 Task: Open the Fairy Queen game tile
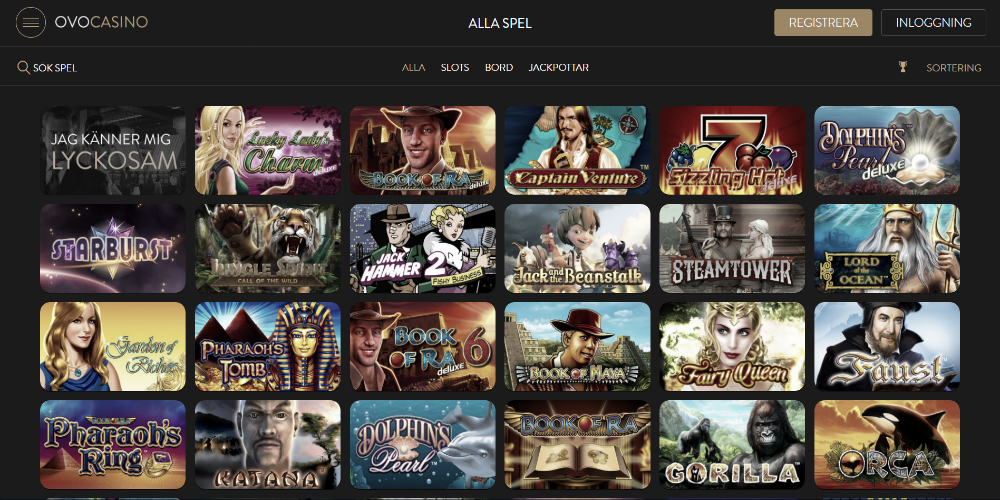pyautogui.click(x=732, y=346)
